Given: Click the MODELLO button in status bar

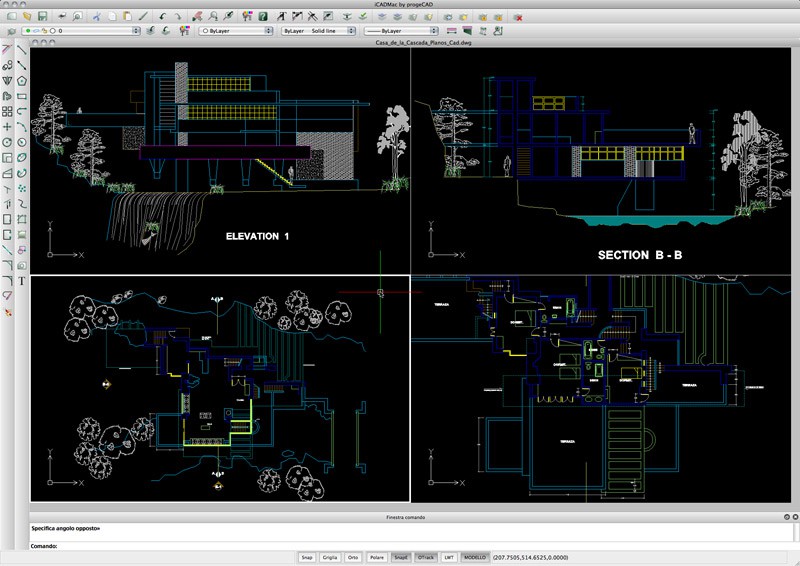Looking at the screenshot, I should pos(475,556).
